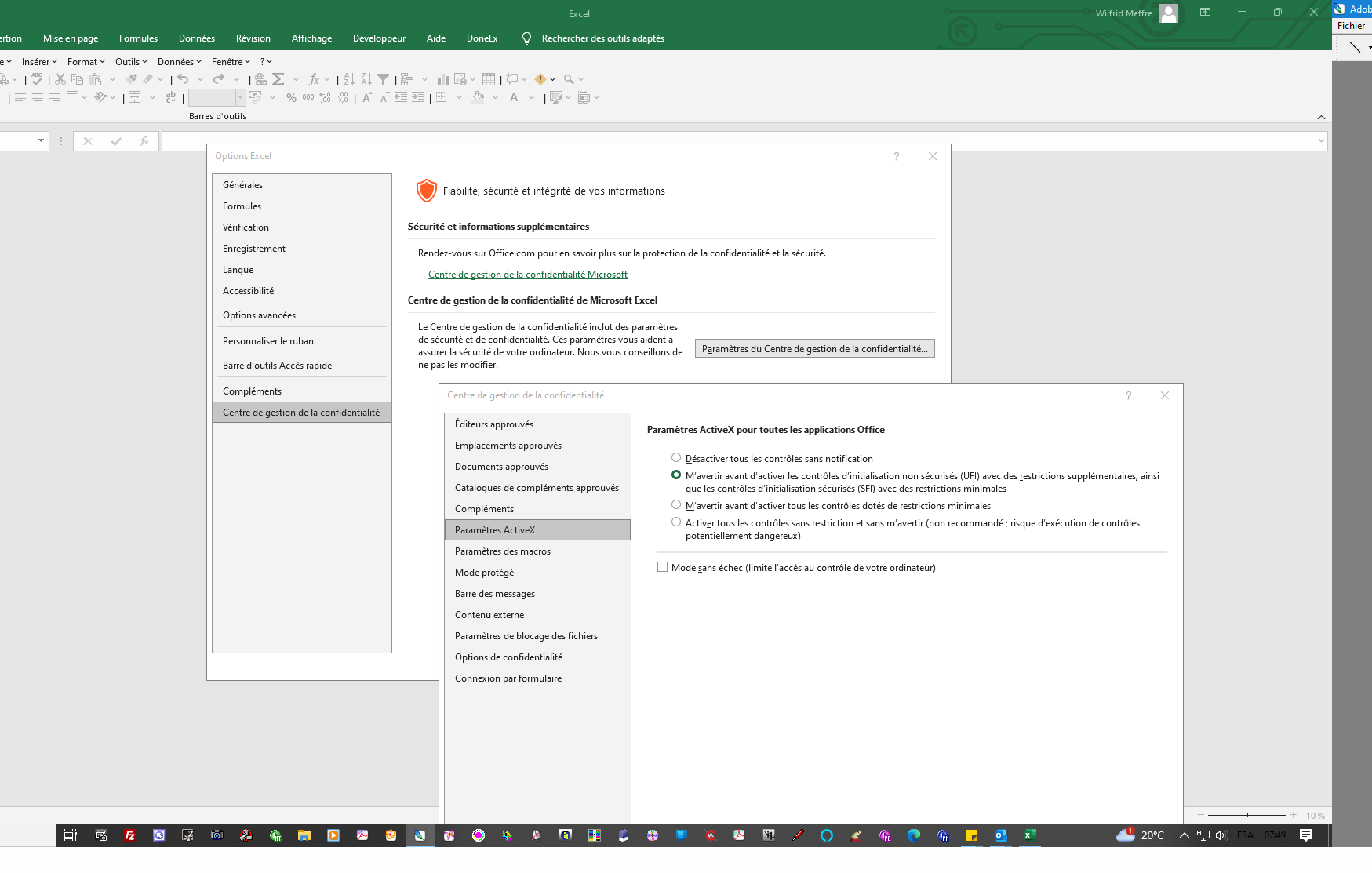Open Centre de gestion de la confidentialité Microsoft link
This screenshot has width=1372, height=873.
pos(527,275)
